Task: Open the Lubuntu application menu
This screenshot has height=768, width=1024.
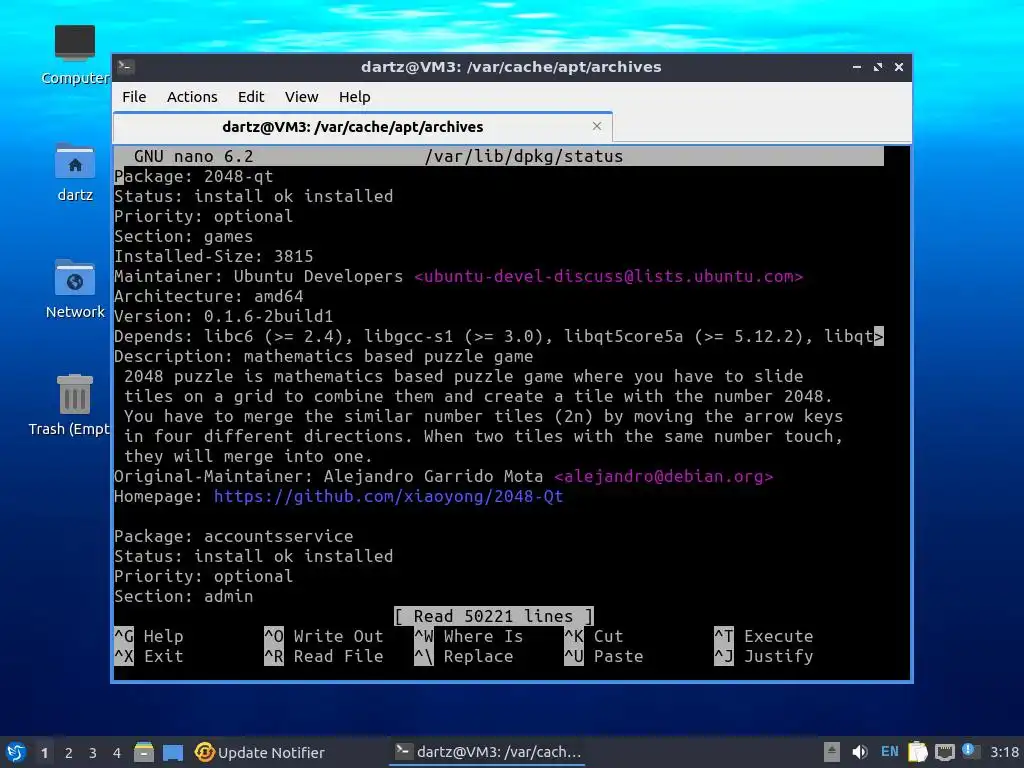Action: 16,752
